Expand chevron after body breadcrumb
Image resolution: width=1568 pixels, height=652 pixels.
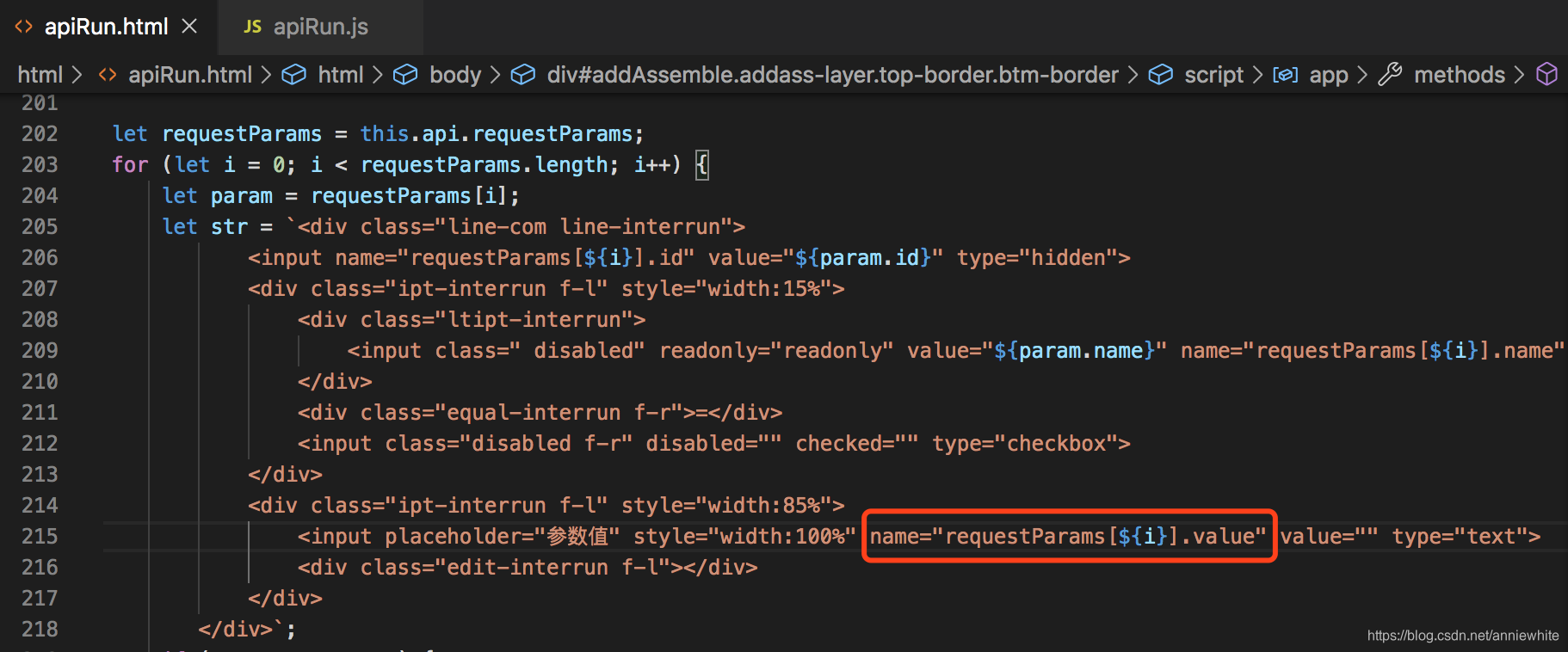(495, 75)
